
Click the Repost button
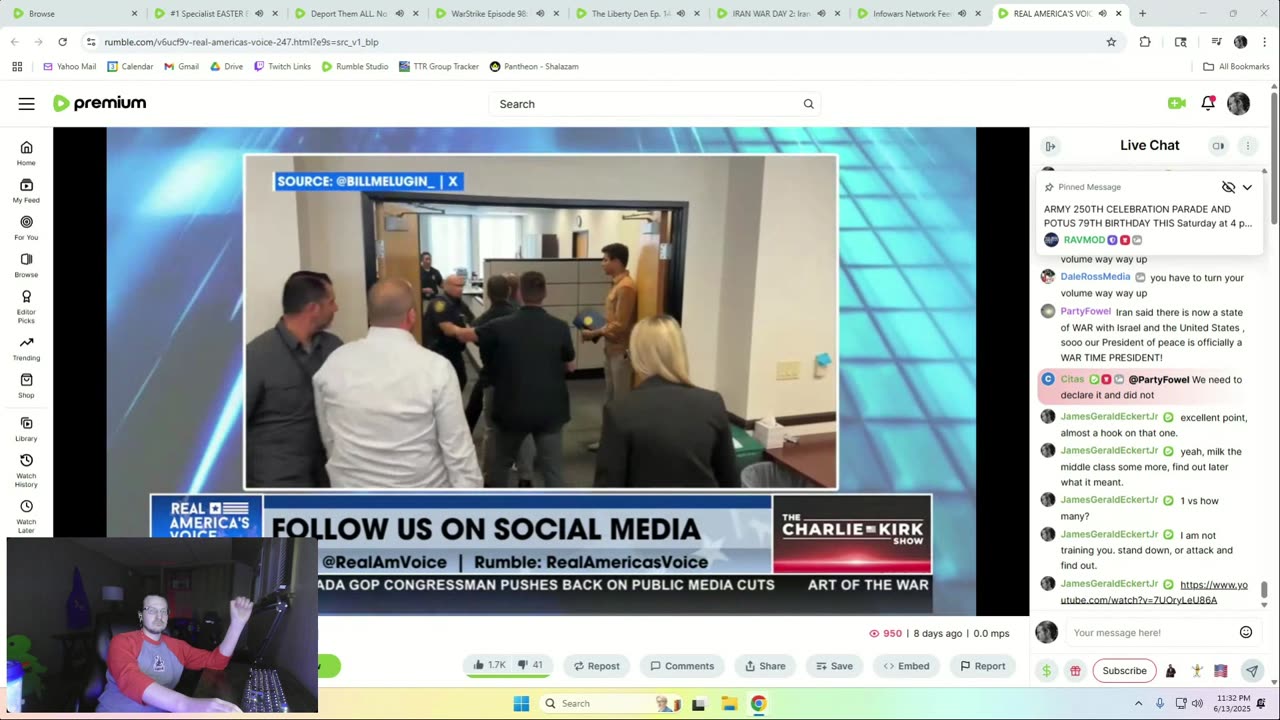(x=596, y=666)
